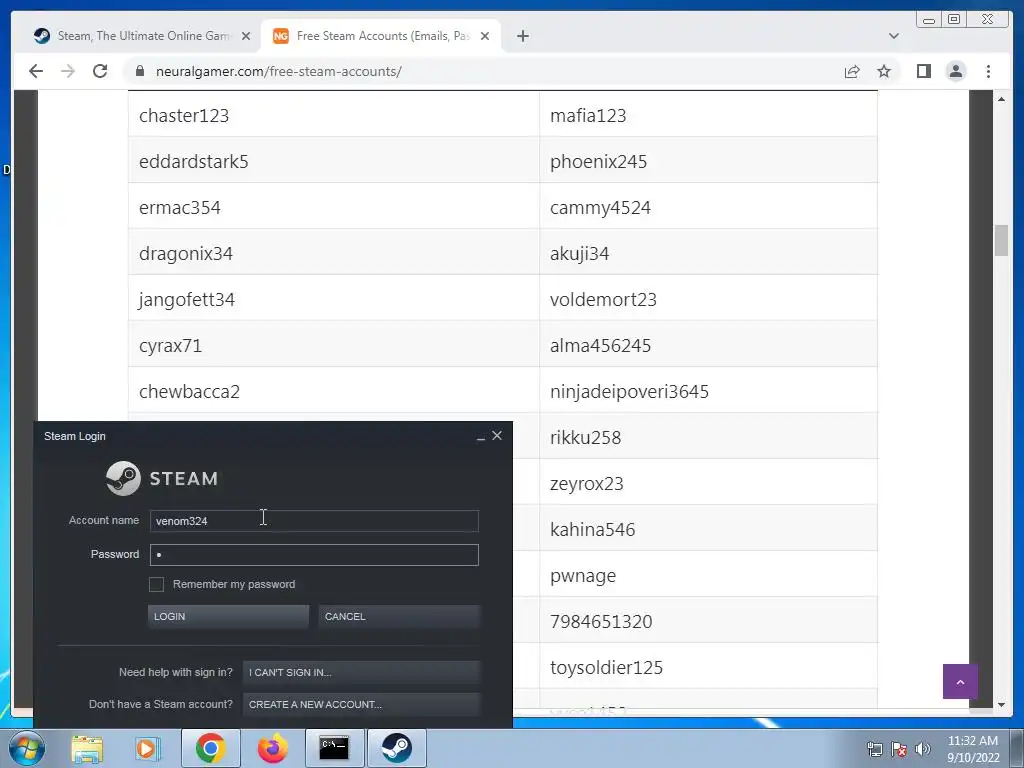The height and width of the screenshot is (768, 1024).
Task: Select password ninjadeipoveri3645
Action: [630, 391]
